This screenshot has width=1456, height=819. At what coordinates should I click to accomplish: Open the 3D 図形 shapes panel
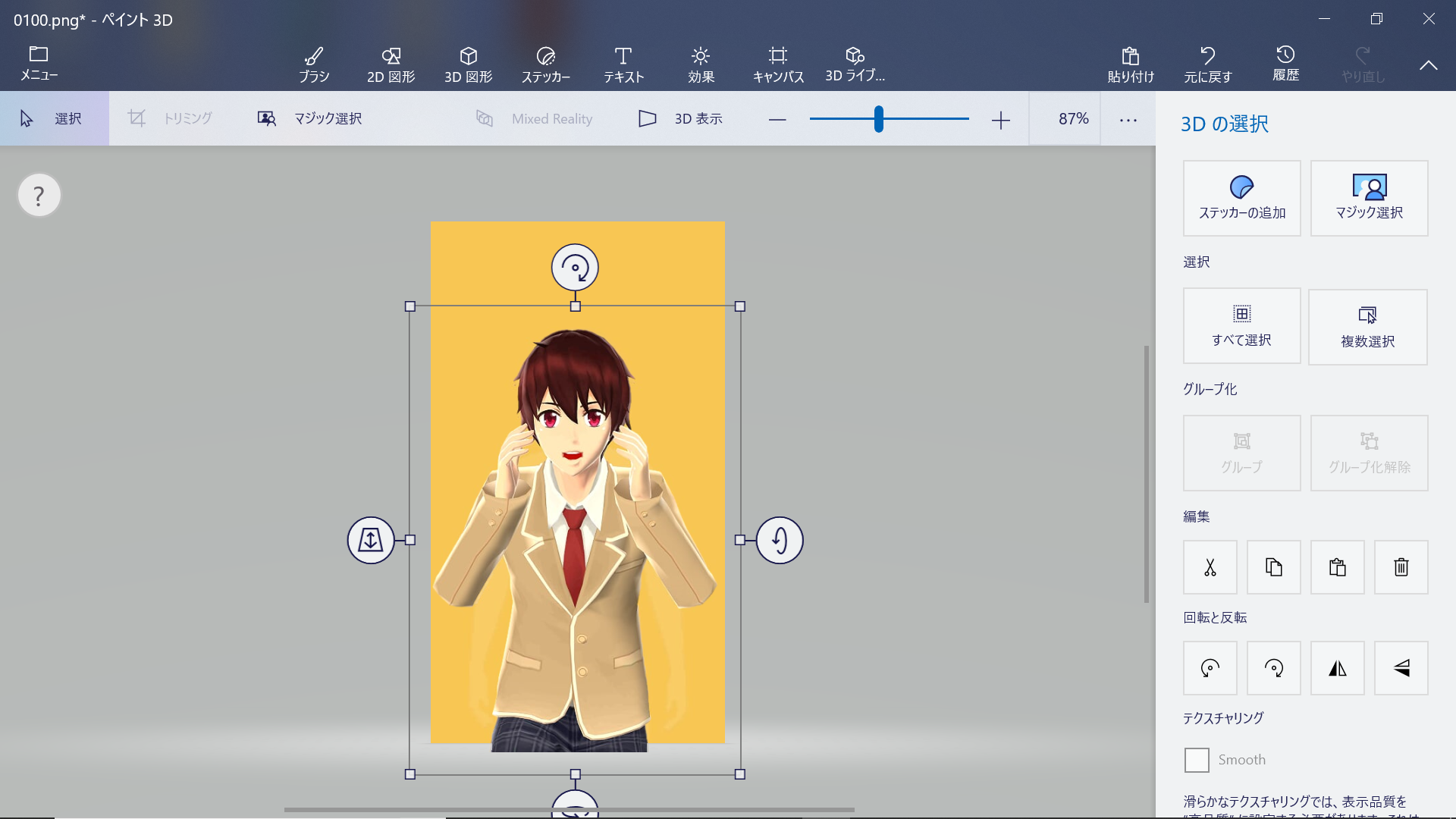coord(467,62)
